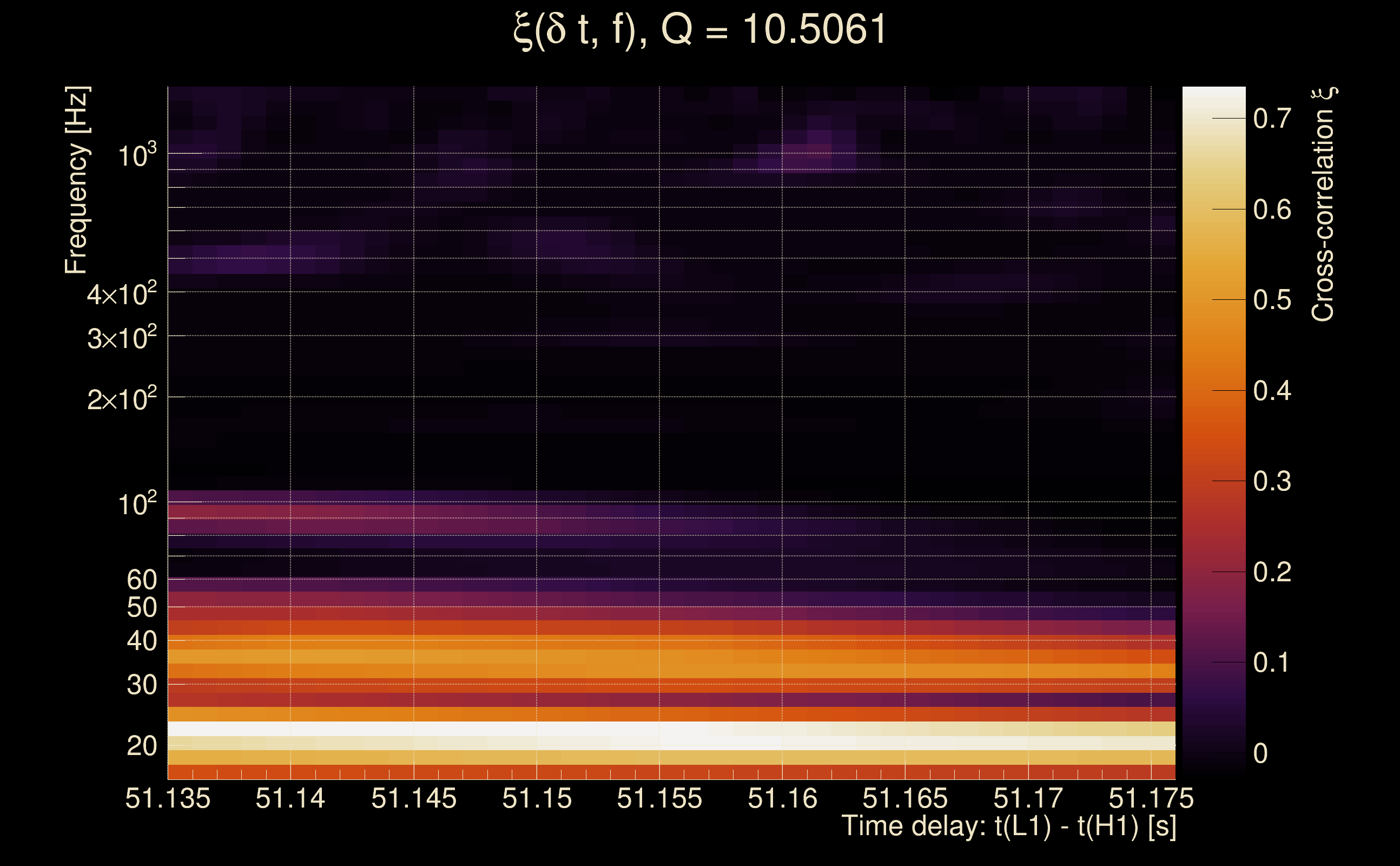1400x866 pixels.
Task: Click the Time delay t(L1) - t(H1) label
Action: point(1008,826)
